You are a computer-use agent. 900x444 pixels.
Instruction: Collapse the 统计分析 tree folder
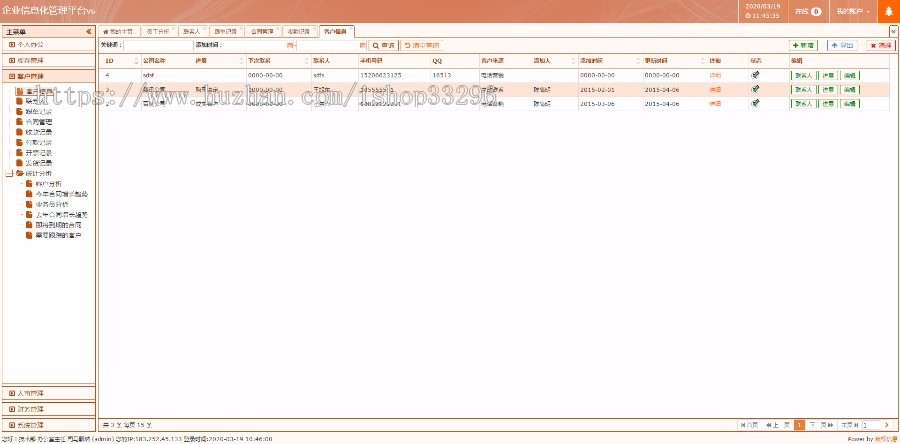point(9,173)
